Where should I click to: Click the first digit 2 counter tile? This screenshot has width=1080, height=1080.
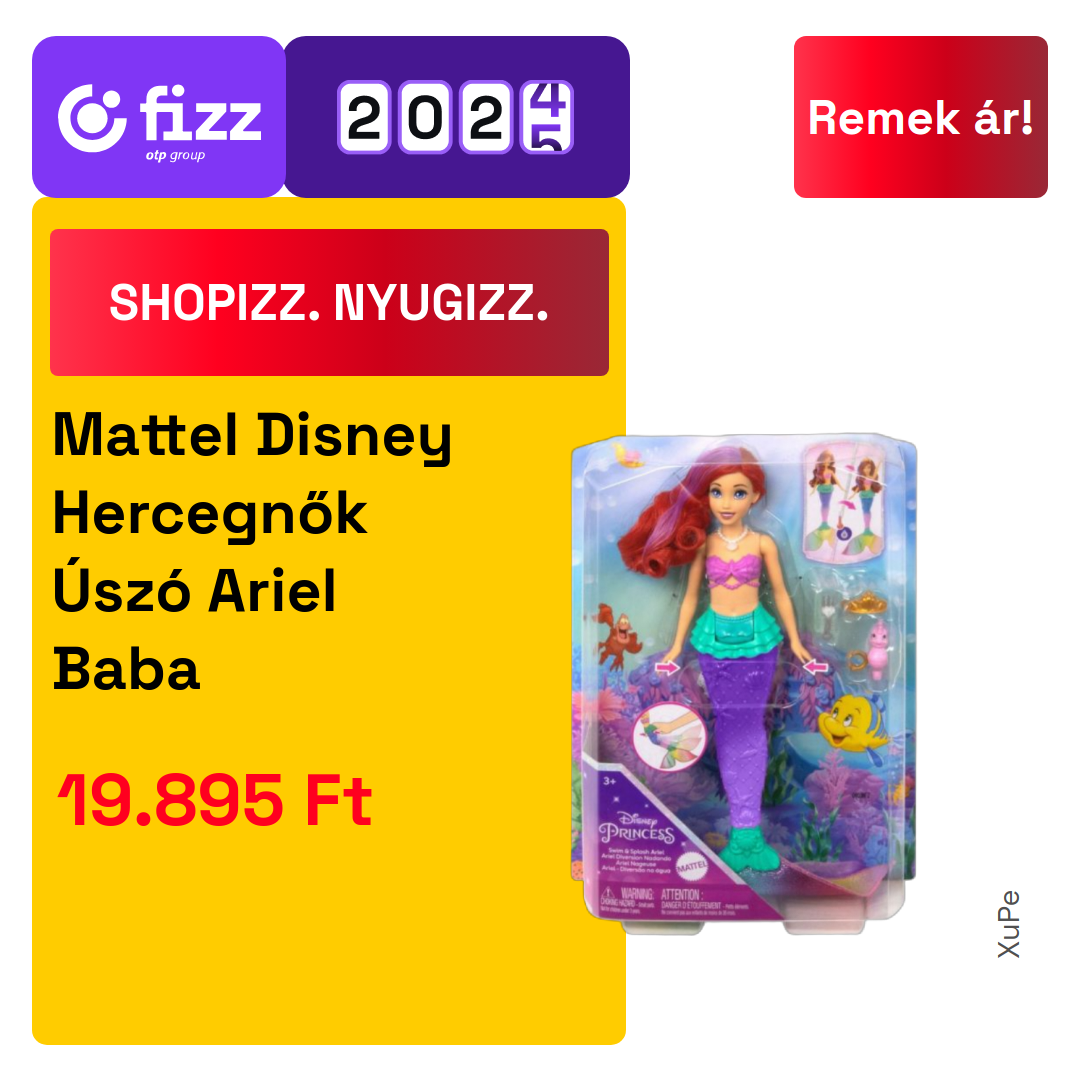364,117
